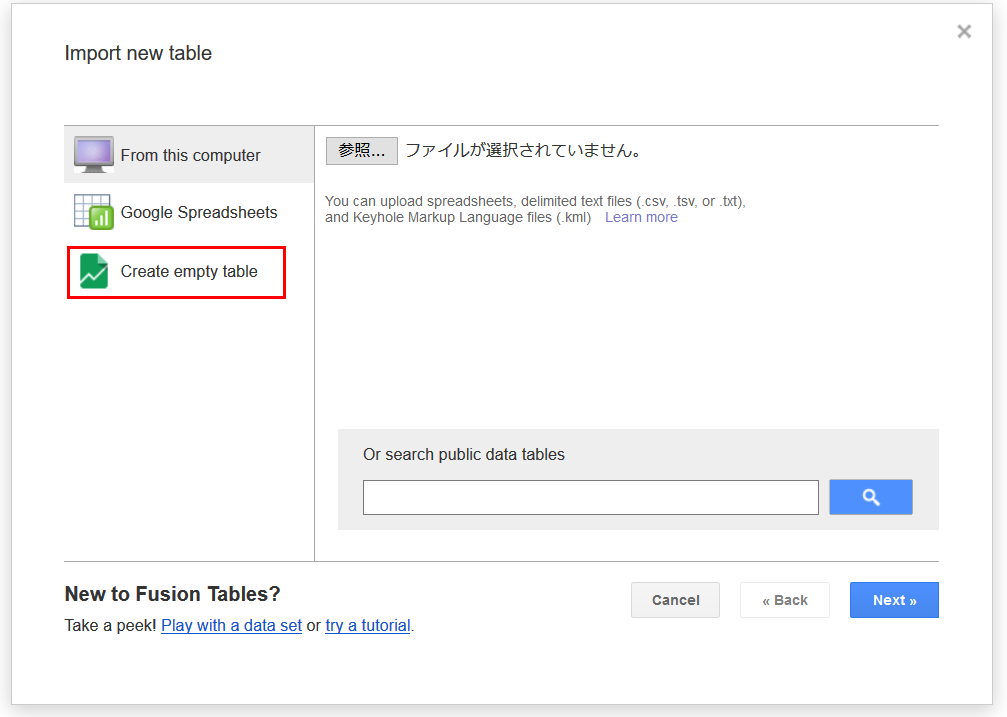1007x717 pixels.
Task: Proceed with the Next » button
Action: [x=895, y=600]
